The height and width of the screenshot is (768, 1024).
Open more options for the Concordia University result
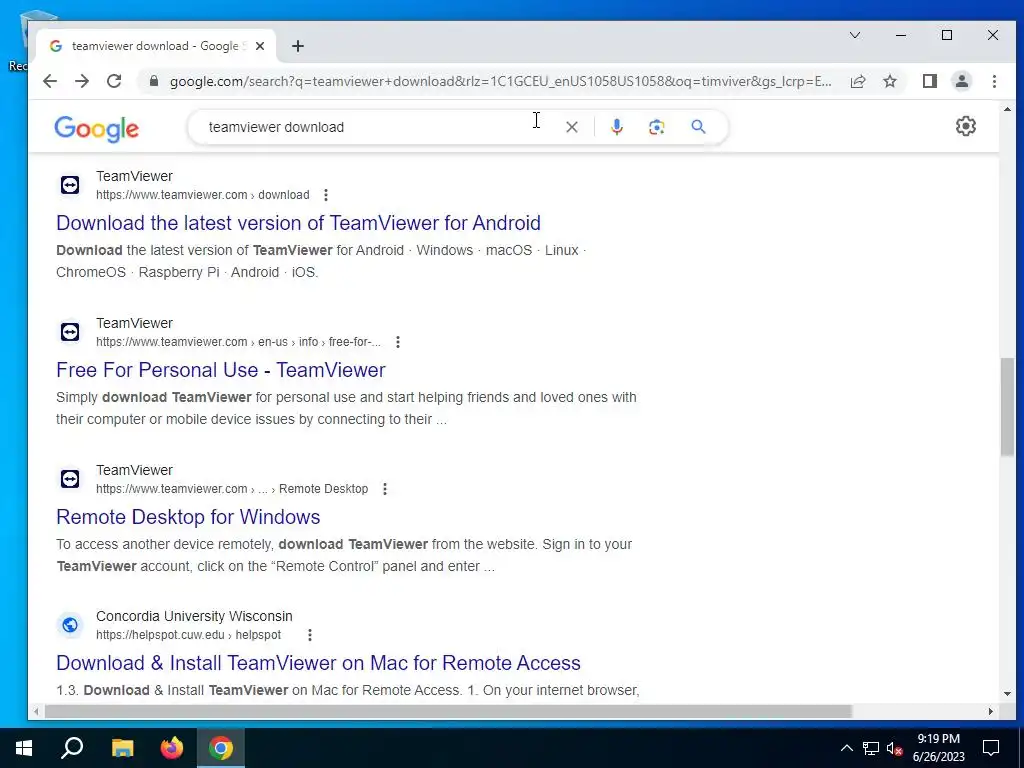(x=310, y=635)
